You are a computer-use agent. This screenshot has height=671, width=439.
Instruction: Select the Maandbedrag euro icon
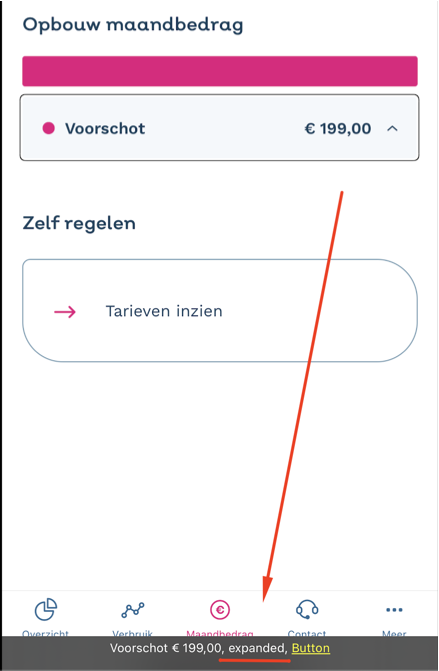(x=220, y=609)
